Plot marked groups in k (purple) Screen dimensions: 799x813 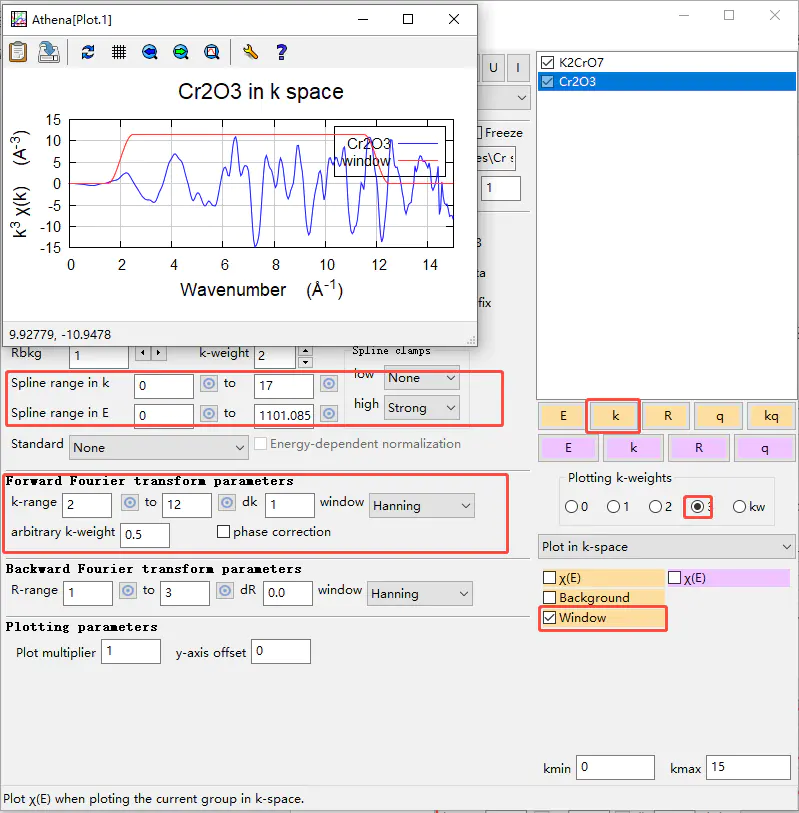(634, 448)
